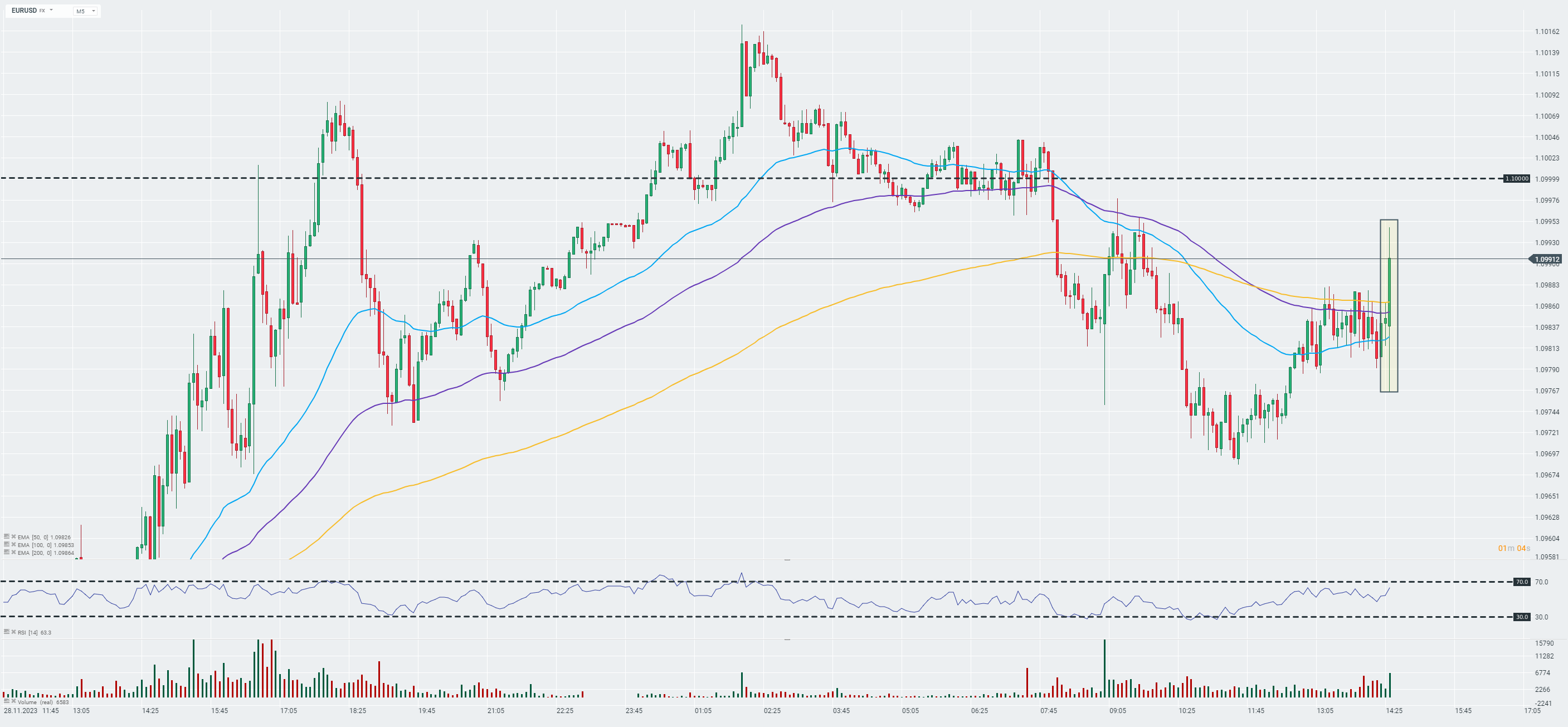
Task: Click the EURUSD symbol name
Action: 24,11
